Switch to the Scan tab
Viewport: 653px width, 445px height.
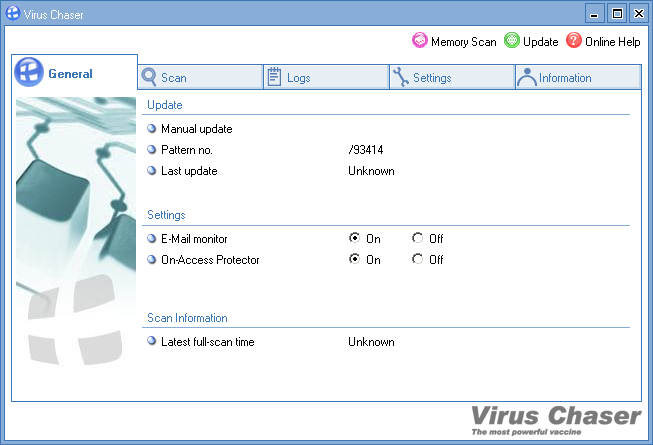(200, 77)
